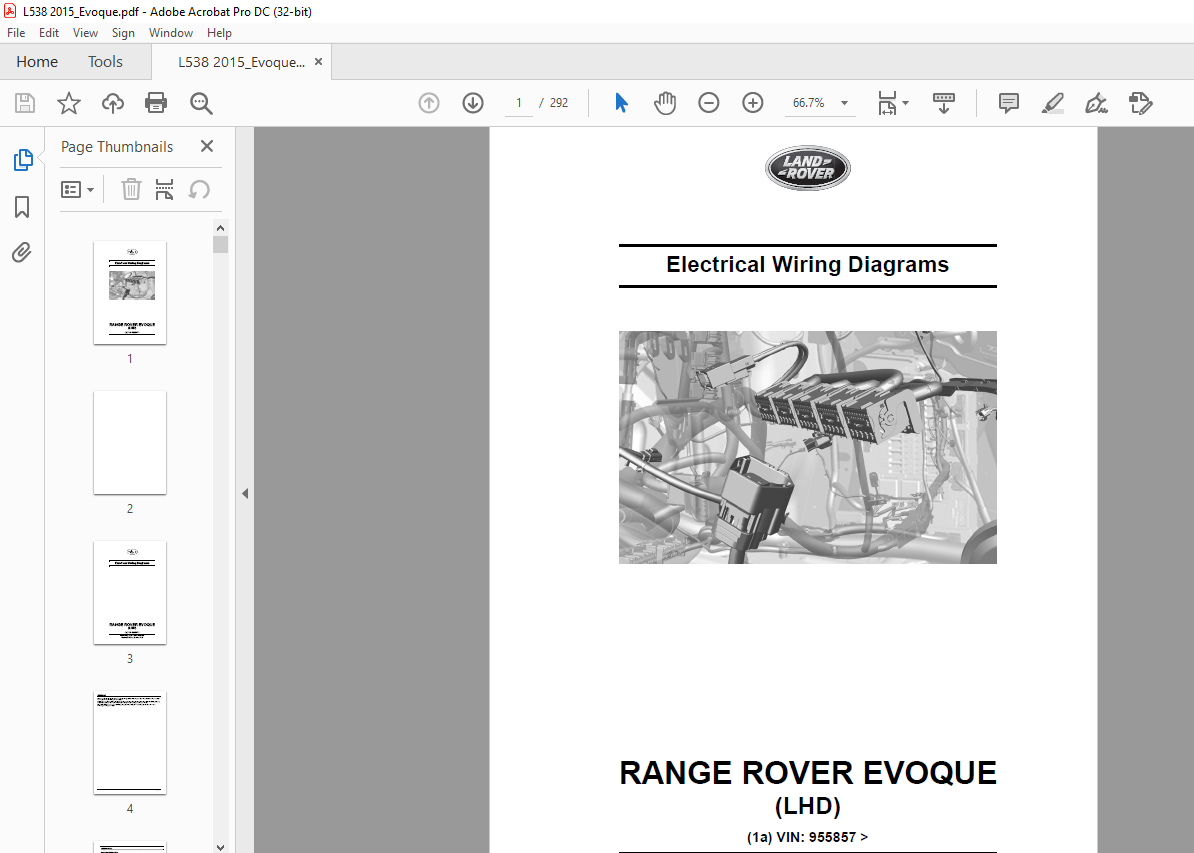
Task: Go to previous page arrow
Action: [429, 103]
